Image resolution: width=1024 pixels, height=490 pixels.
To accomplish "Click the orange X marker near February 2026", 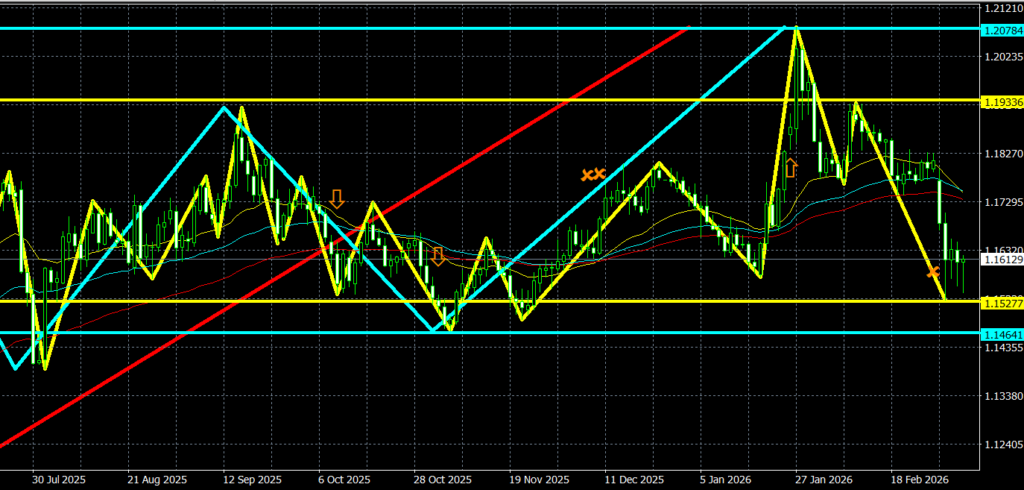I will 933,272.
